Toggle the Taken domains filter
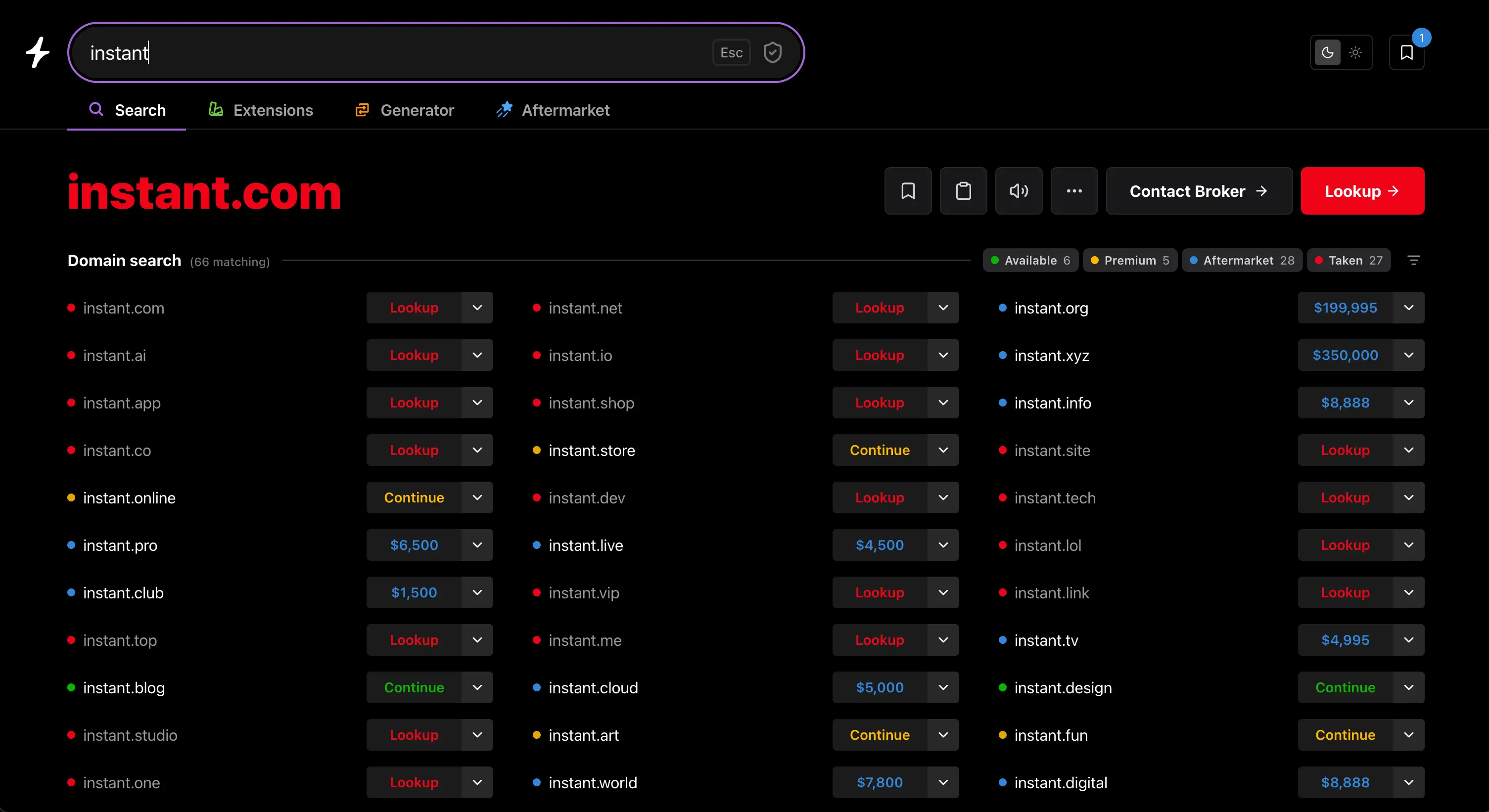This screenshot has width=1489, height=812. coord(1349,260)
